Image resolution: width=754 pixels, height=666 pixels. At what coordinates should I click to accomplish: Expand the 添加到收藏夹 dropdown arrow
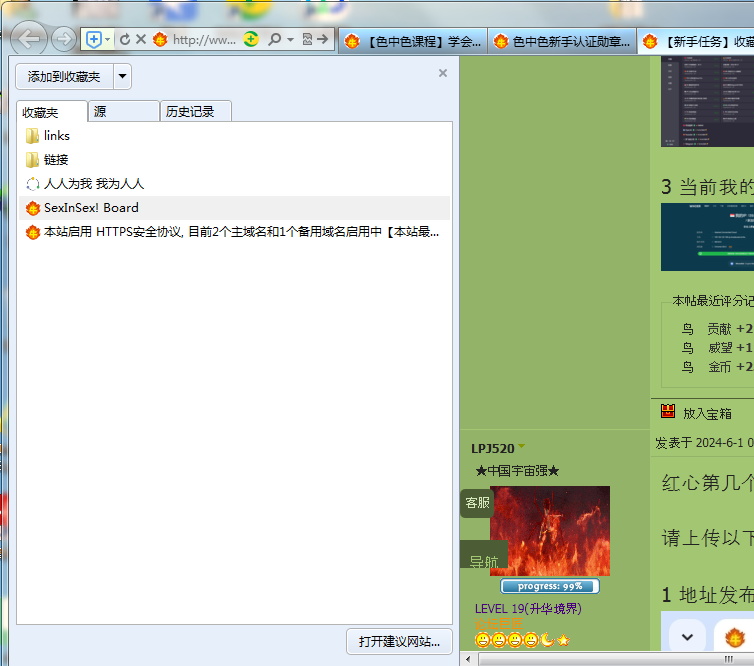coord(122,77)
